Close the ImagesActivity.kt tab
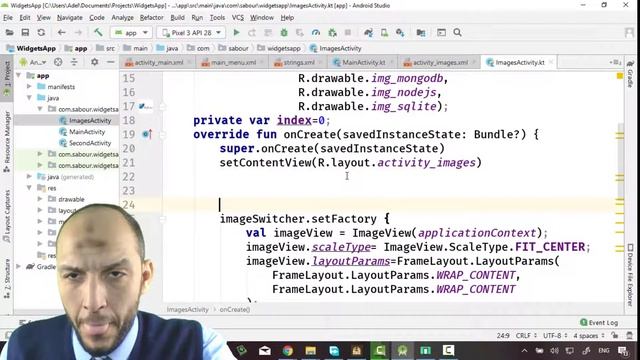 pyautogui.click(x=551, y=62)
